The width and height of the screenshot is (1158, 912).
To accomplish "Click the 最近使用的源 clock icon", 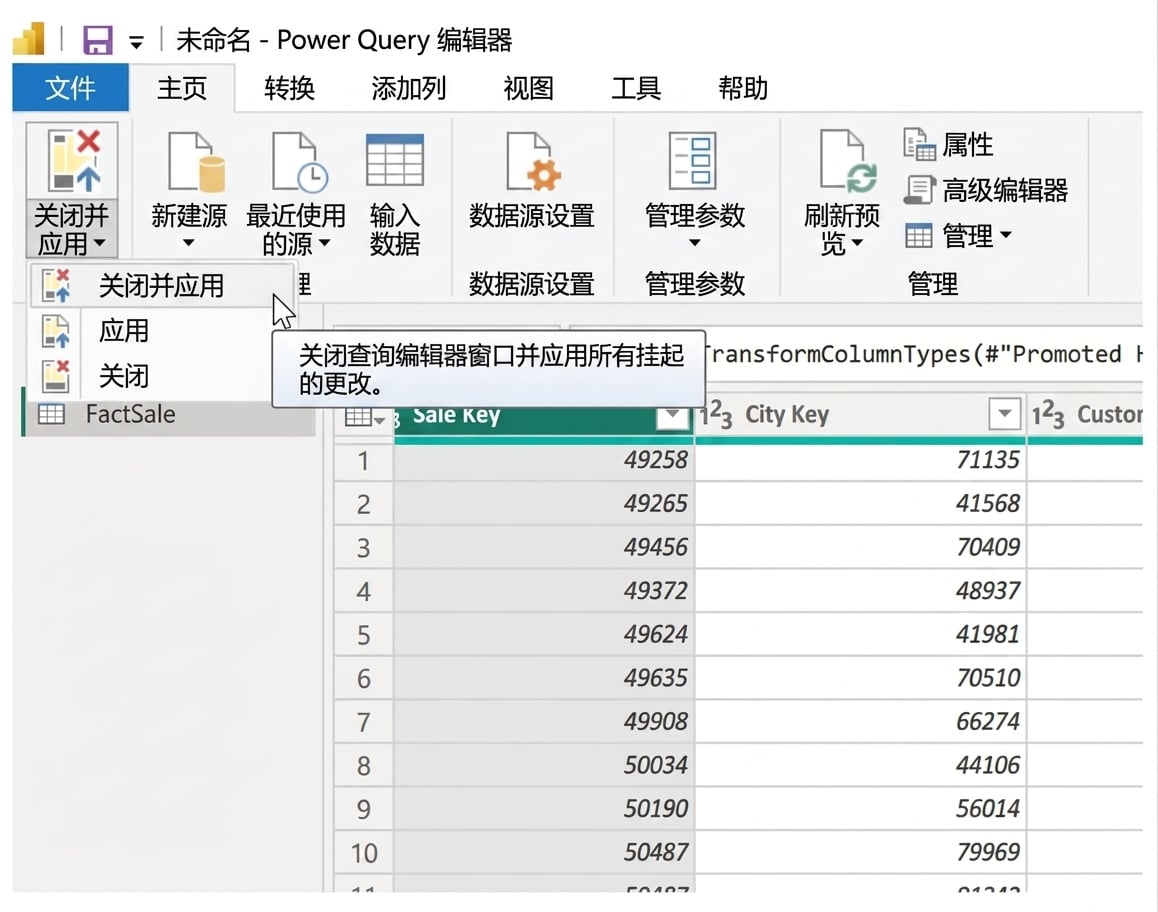I will click(299, 162).
